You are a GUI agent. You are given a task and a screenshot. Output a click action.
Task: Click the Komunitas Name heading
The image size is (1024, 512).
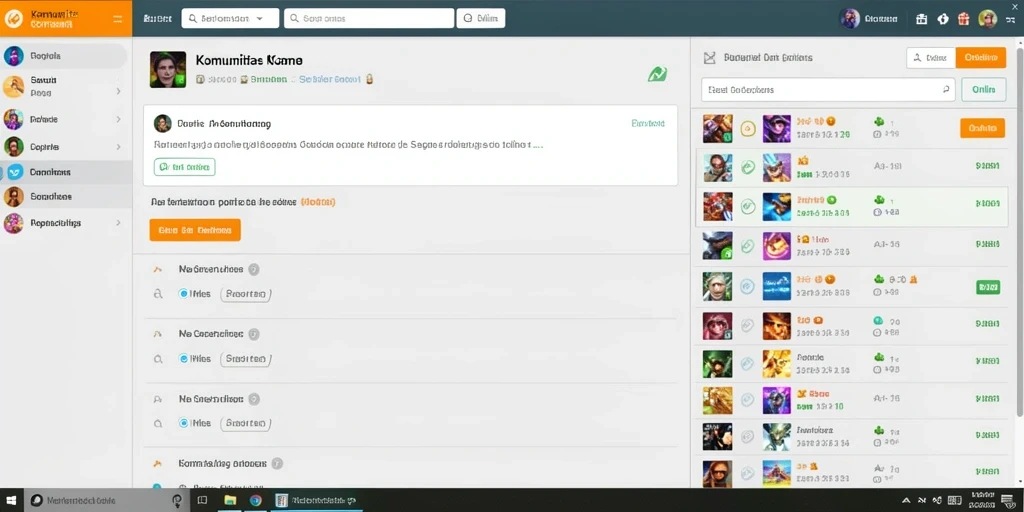pos(249,60)
